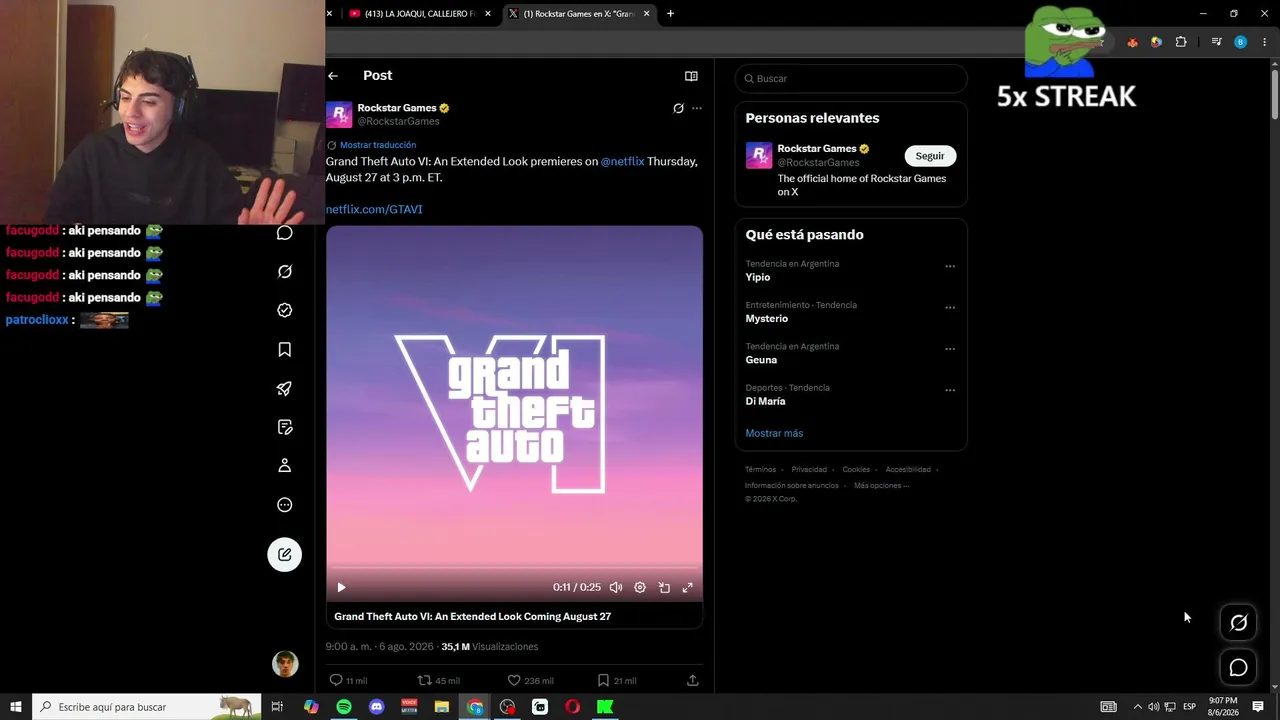This screenshot has width=1280, height=720.
Task: Open Bookmarks in the X sidebar
Action: tap(285, 350)
